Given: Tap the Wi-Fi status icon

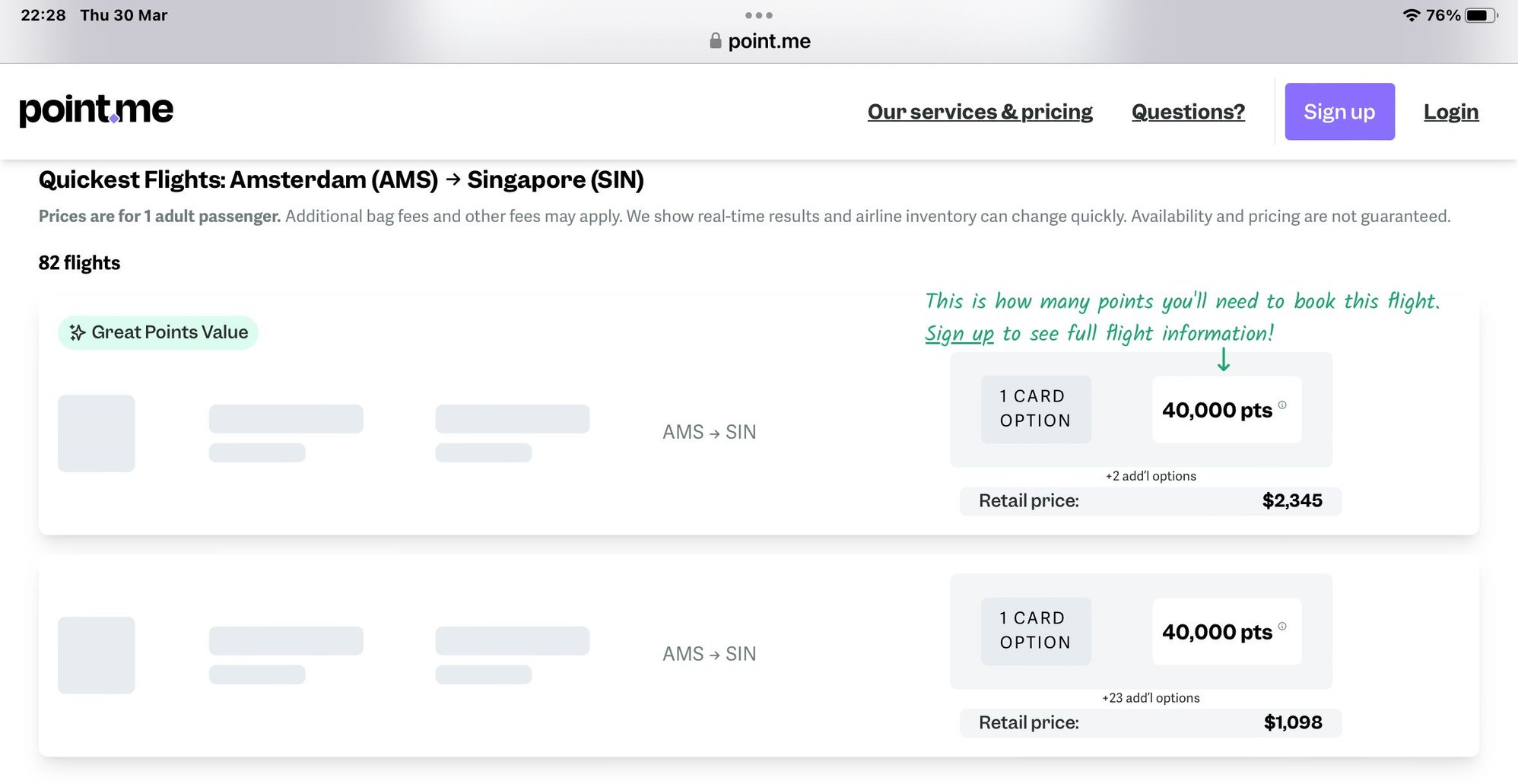Looking at the screenshot, I should point(1411,15).
